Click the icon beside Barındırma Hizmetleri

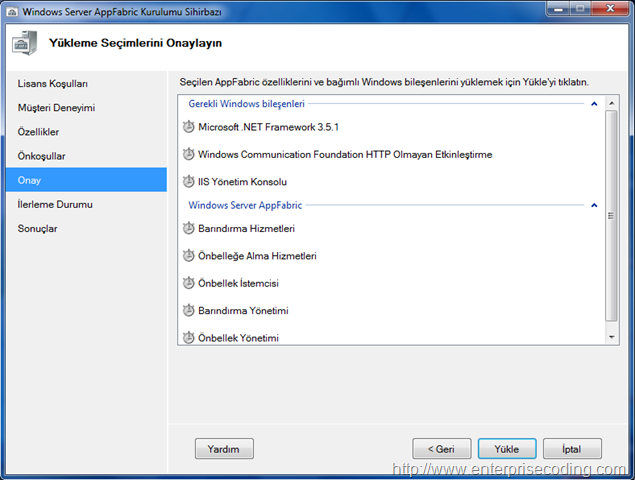pos(188,228)
